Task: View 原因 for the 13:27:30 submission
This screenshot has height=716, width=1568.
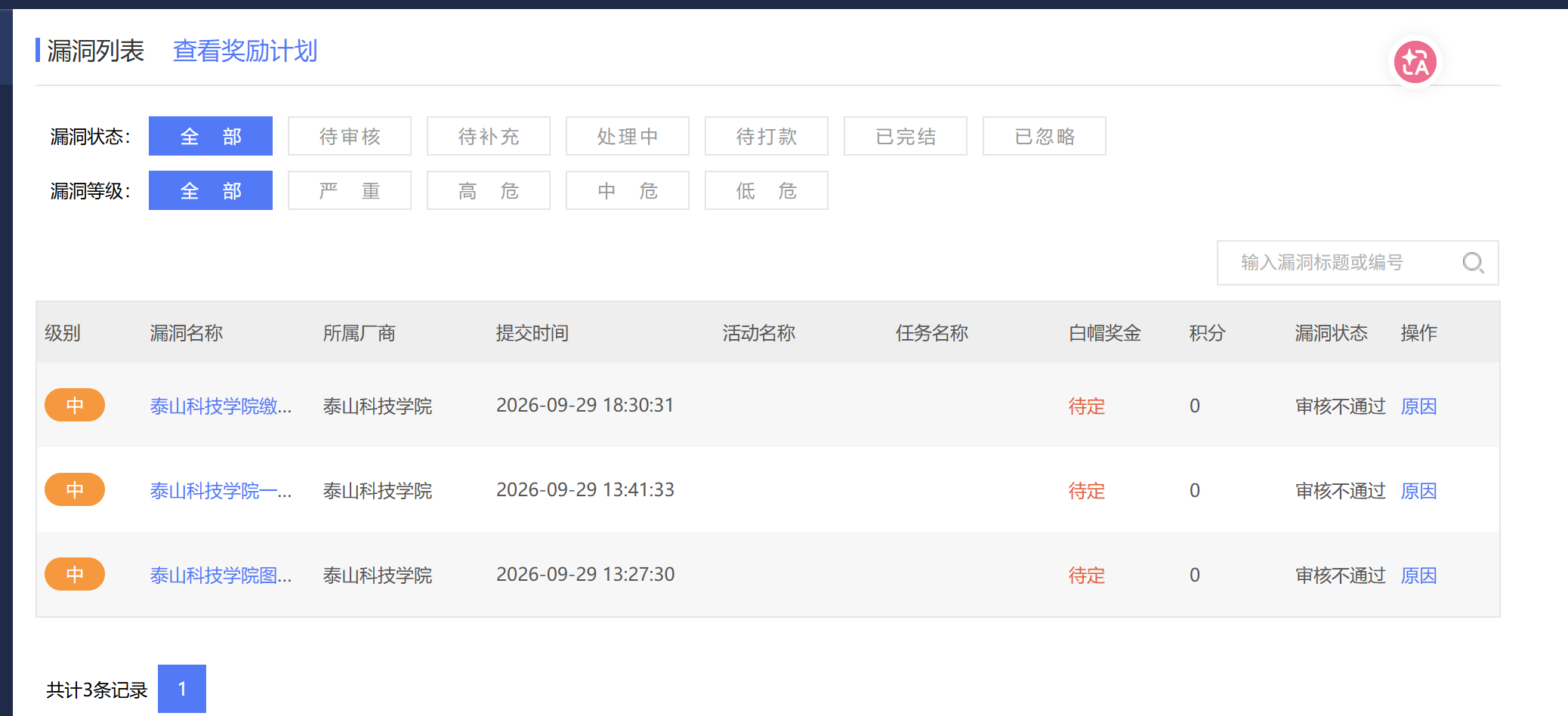Action: tap(1418, 576)
